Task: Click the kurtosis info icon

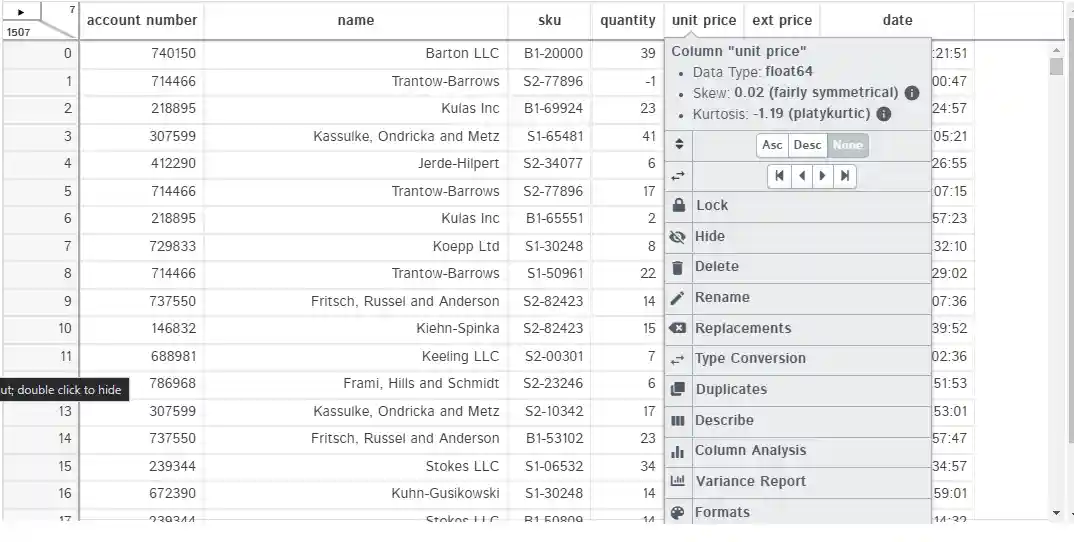Action: click(x=884, y=114)
